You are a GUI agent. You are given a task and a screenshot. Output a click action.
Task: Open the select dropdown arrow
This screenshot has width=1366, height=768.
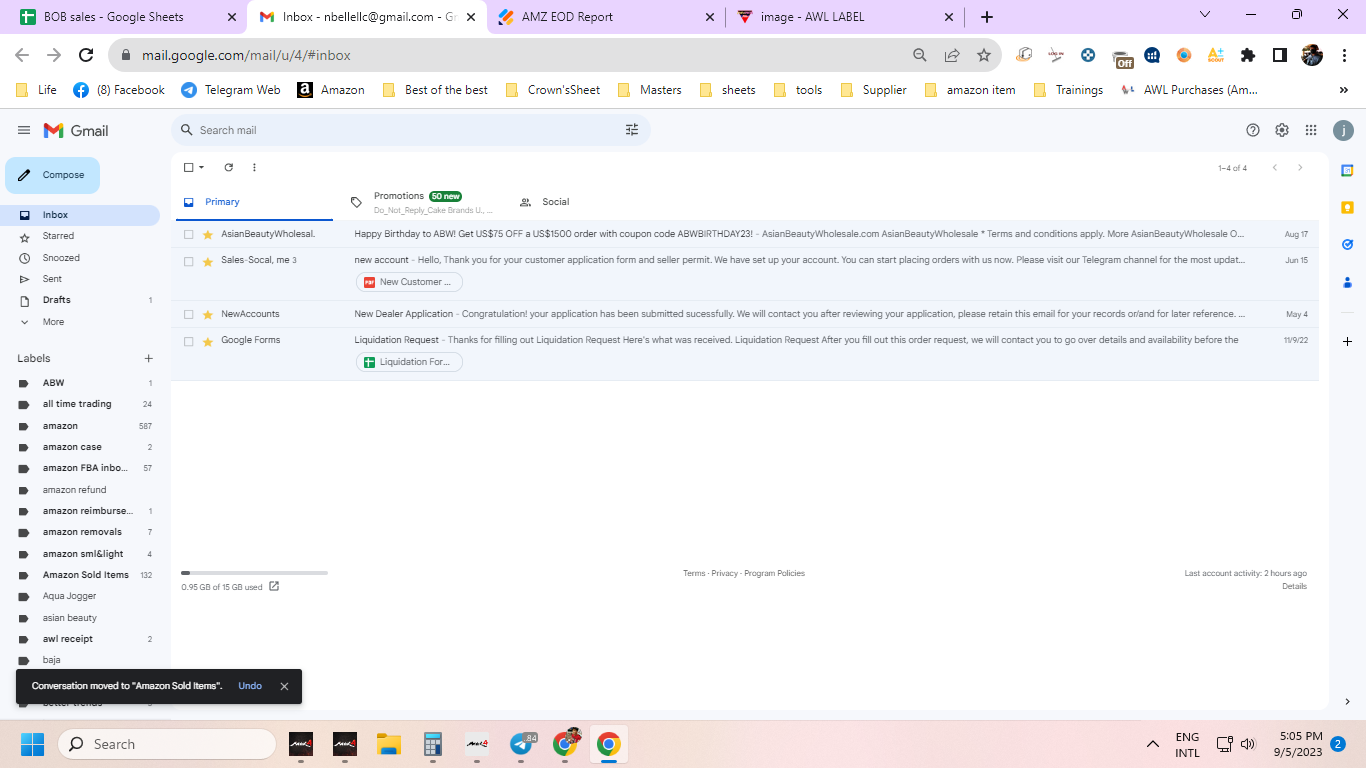201,168
